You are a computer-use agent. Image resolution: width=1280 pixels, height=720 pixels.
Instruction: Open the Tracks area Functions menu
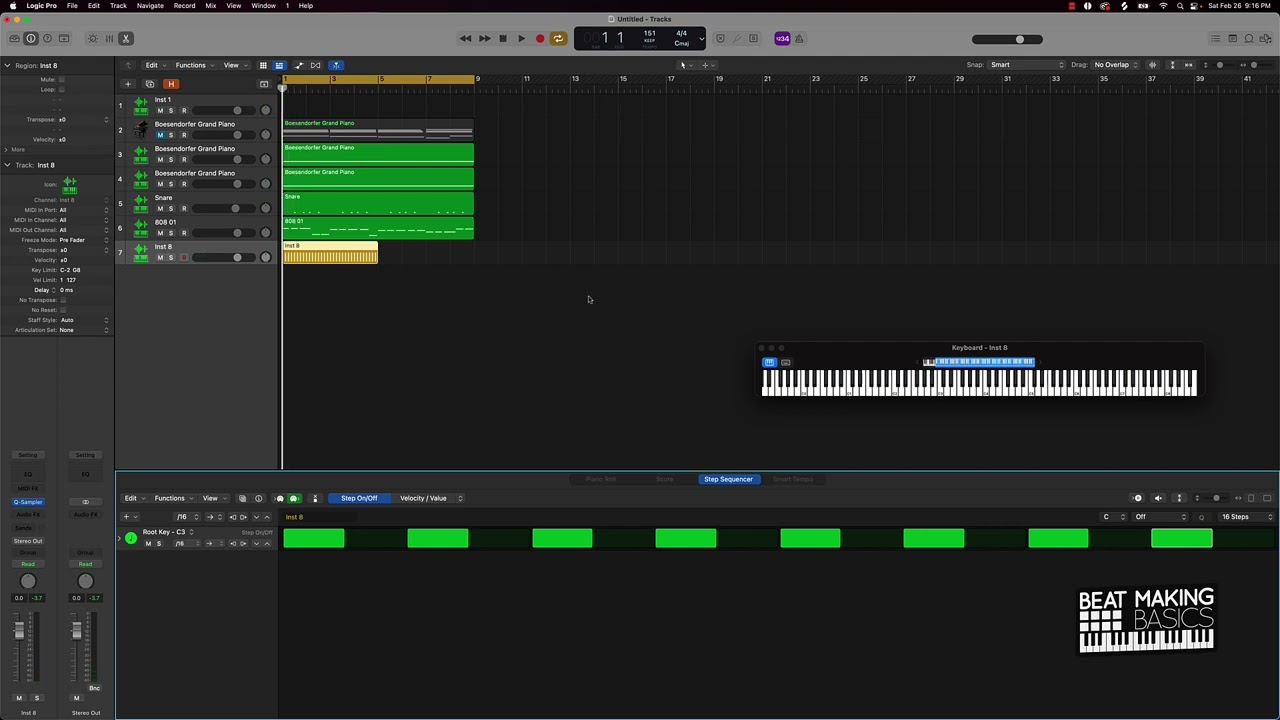point(193,65)
